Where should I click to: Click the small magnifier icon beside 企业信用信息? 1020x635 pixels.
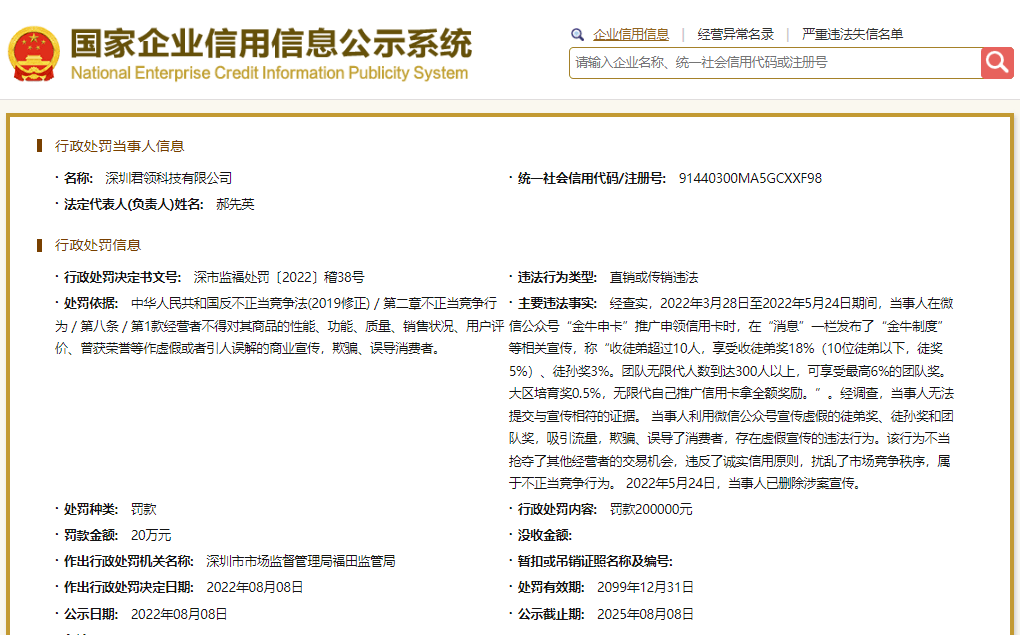[x=577, y=34]
